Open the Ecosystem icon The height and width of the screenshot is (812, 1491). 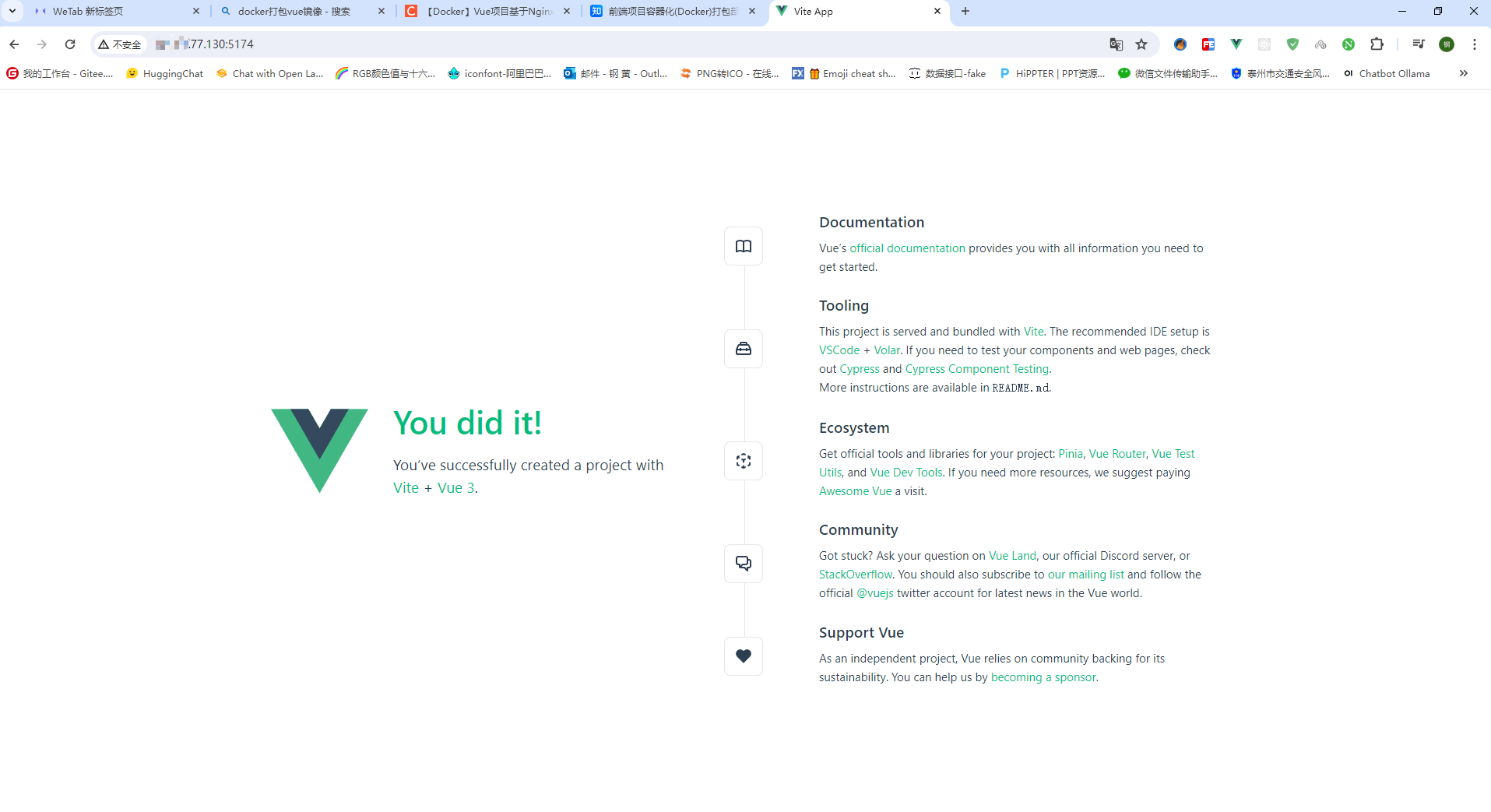(x=744, y=461)
